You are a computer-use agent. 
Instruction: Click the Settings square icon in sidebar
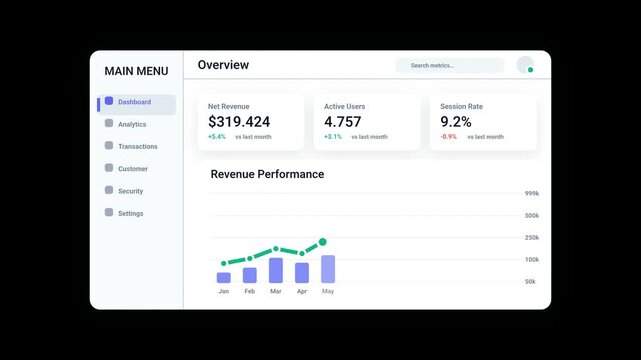pos(109,212)
